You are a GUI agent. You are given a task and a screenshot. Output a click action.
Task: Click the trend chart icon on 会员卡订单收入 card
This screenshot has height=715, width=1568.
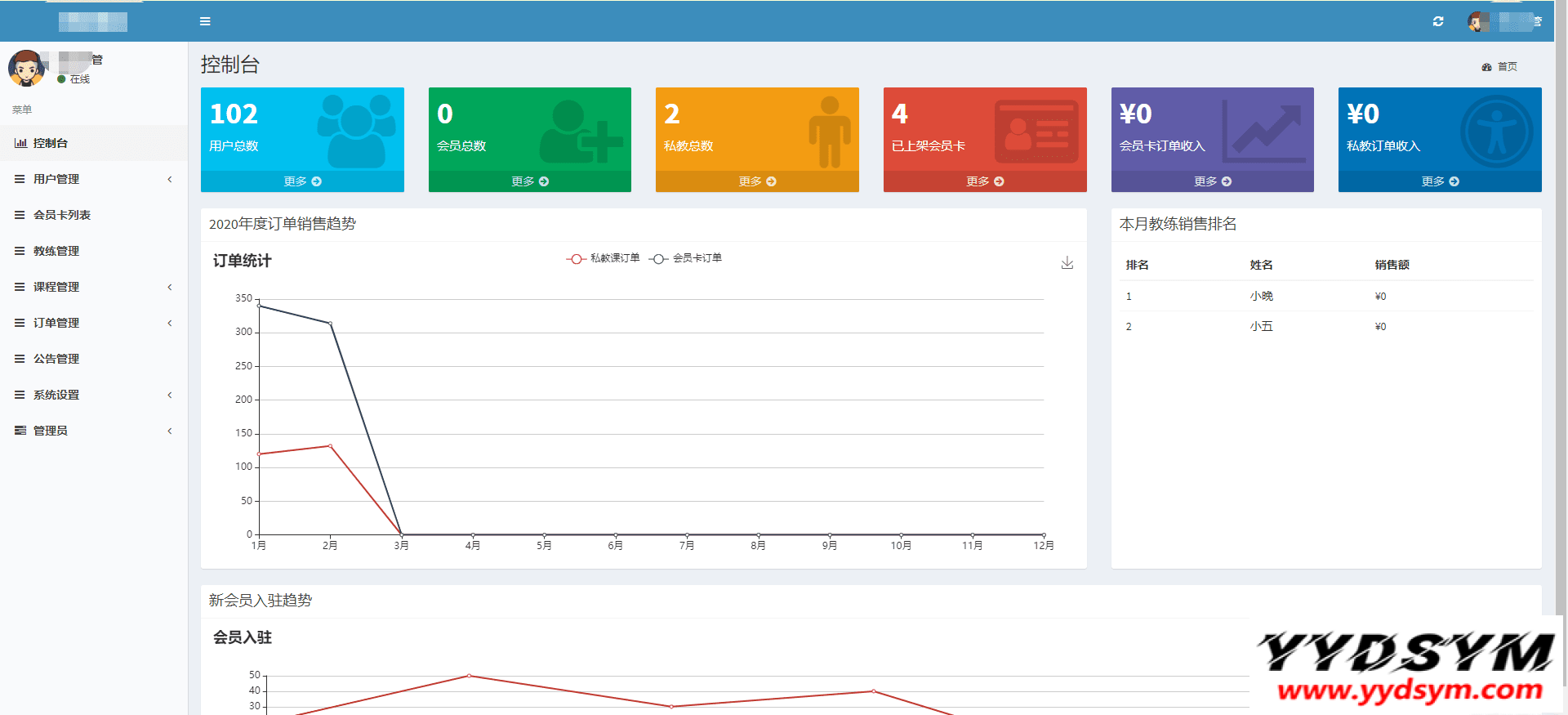[x=1263, y=130]
